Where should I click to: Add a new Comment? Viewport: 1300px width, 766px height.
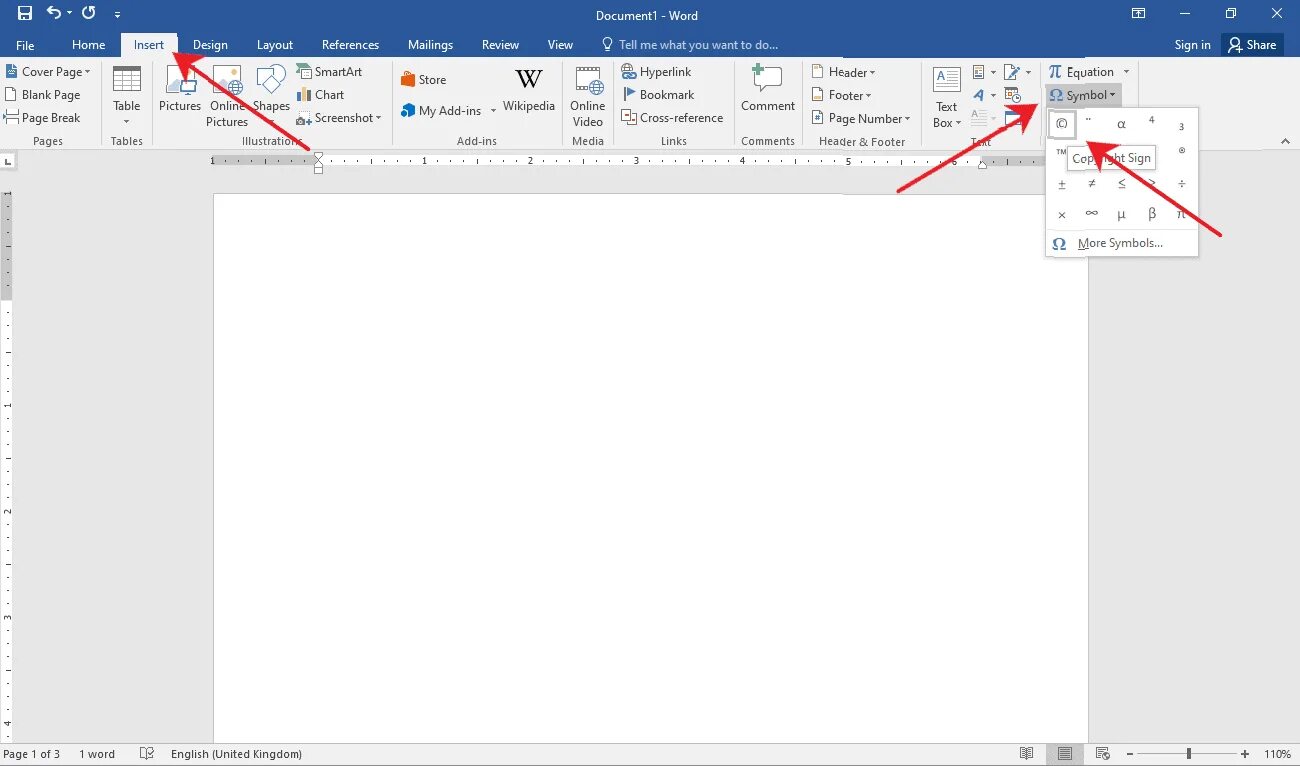pos(768,89)
